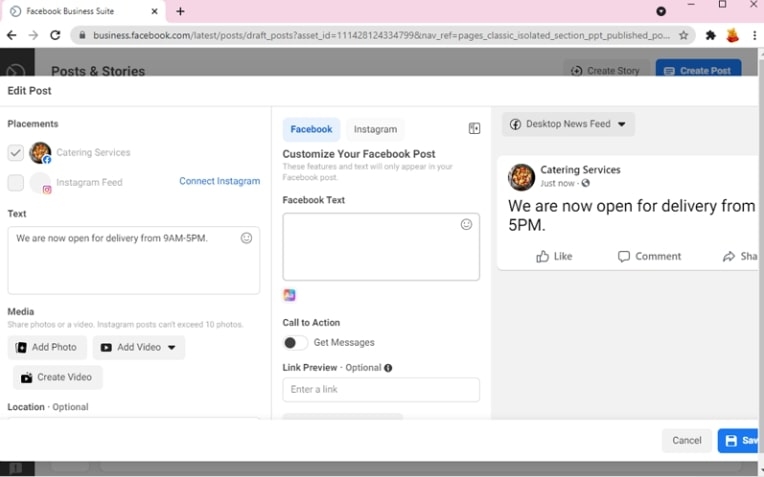Click the Catering Services name in preview
The image size is (764, 477).
(580, 170)
